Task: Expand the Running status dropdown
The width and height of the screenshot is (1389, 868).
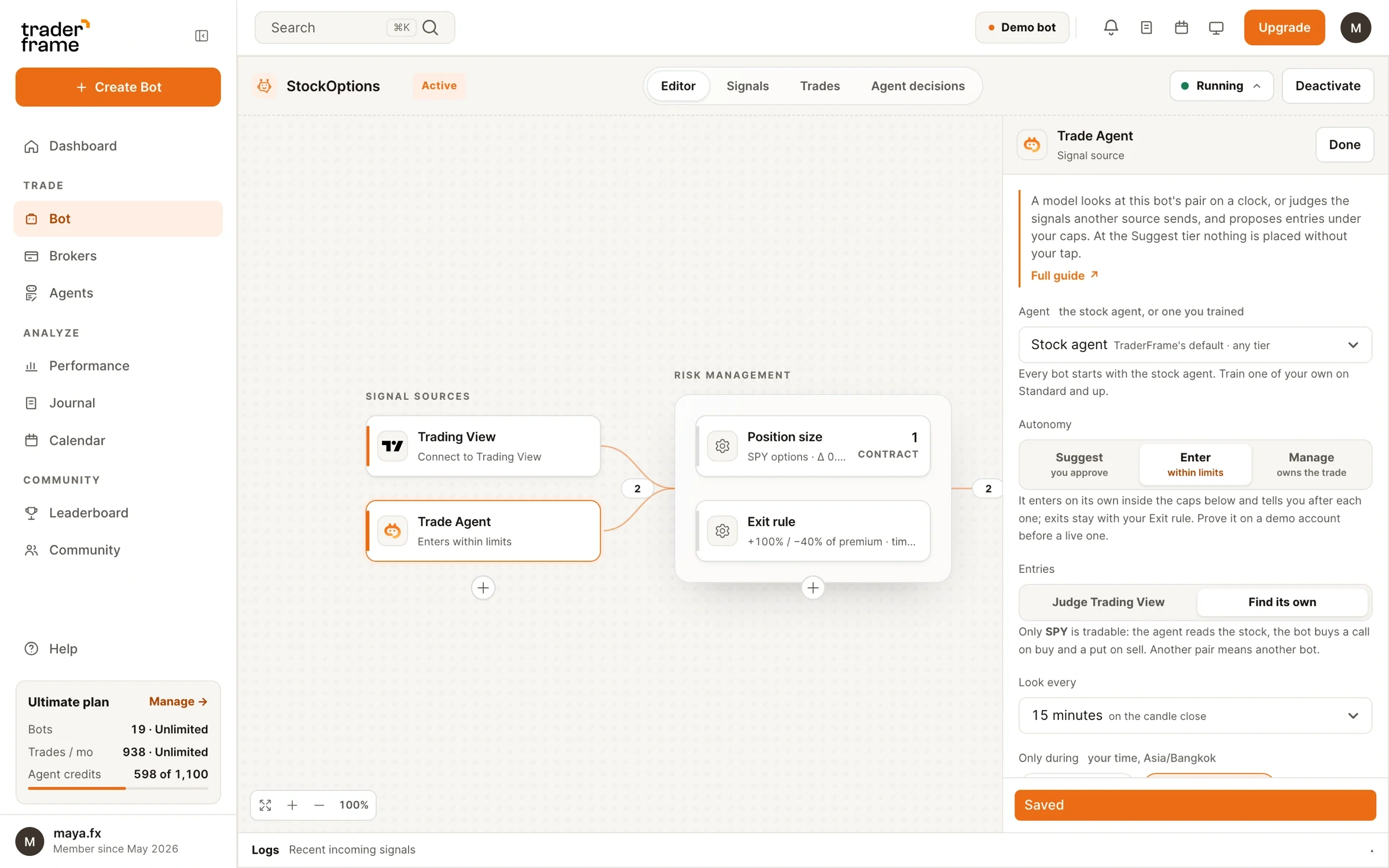Action: coord(1221,86)
